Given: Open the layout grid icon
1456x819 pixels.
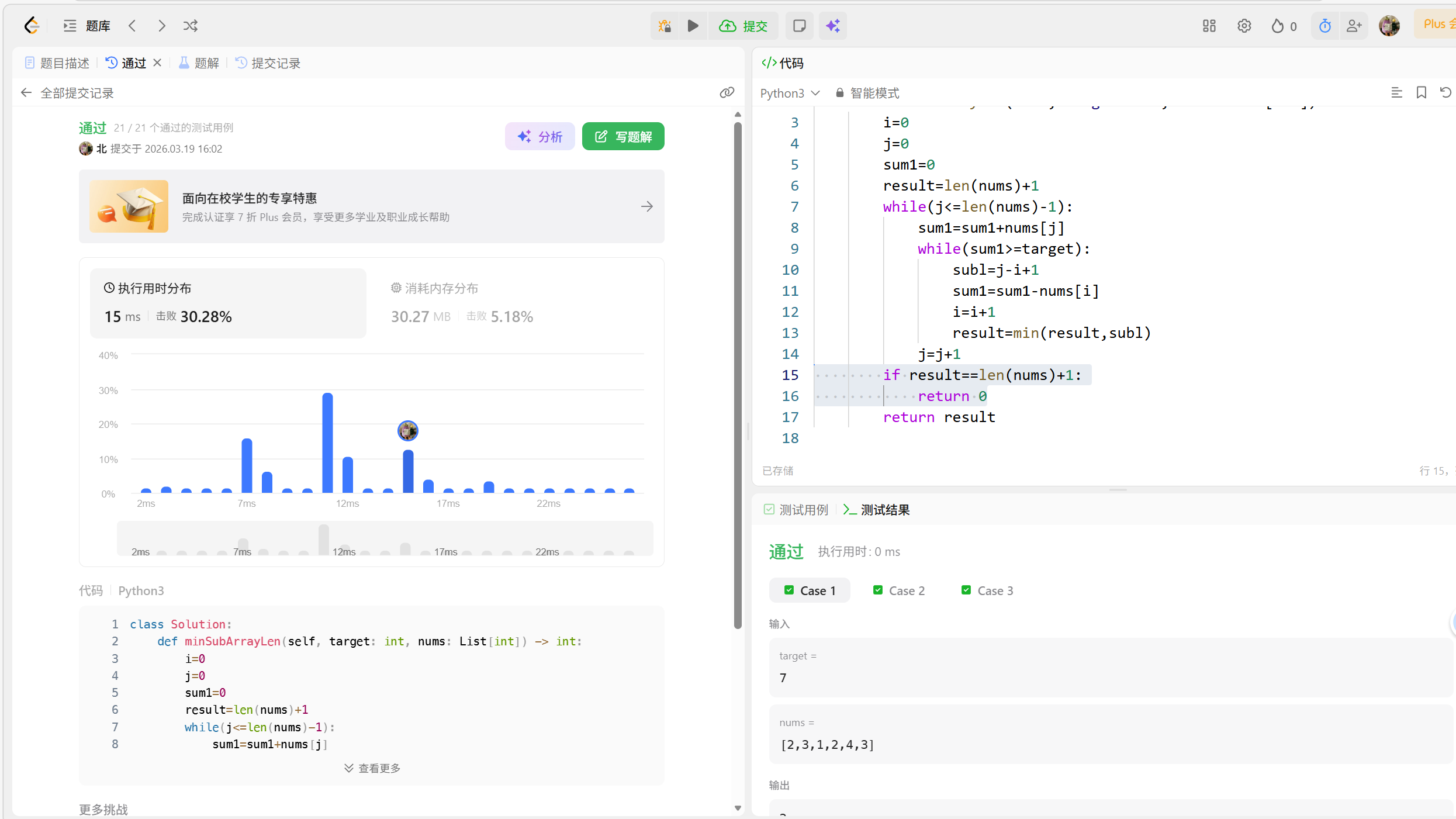Looking at the screenshot, I should click(x=1209, y=26).
